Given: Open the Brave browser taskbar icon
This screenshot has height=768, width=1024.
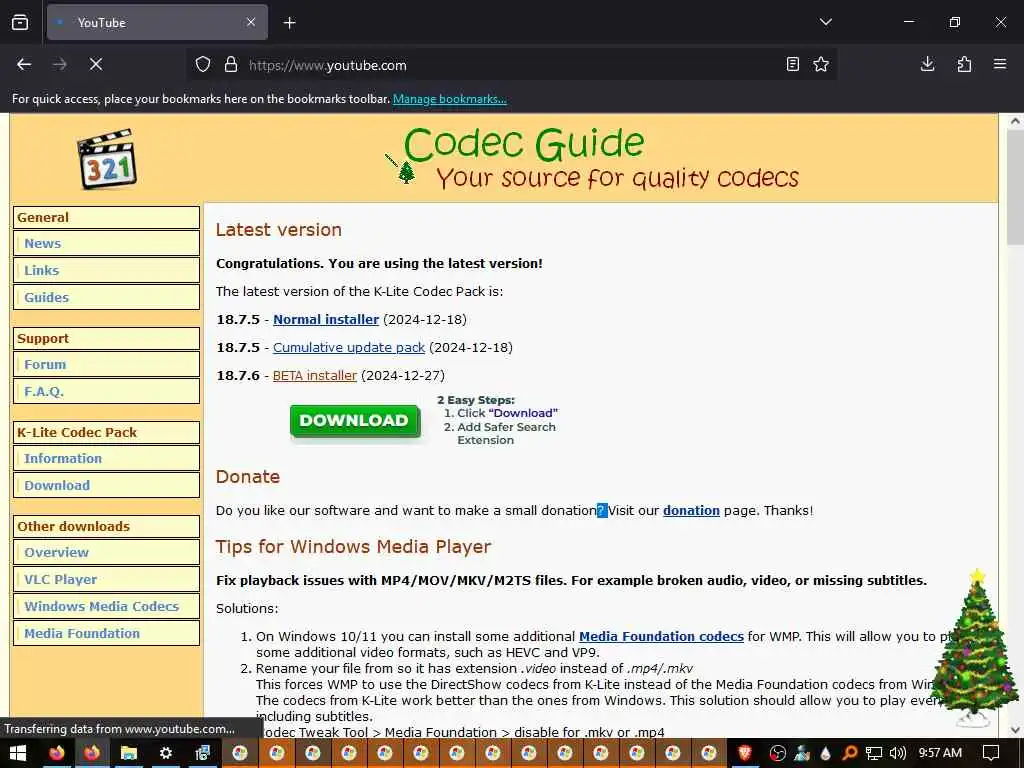Looking at the screenshot, I should pos(744,753).
